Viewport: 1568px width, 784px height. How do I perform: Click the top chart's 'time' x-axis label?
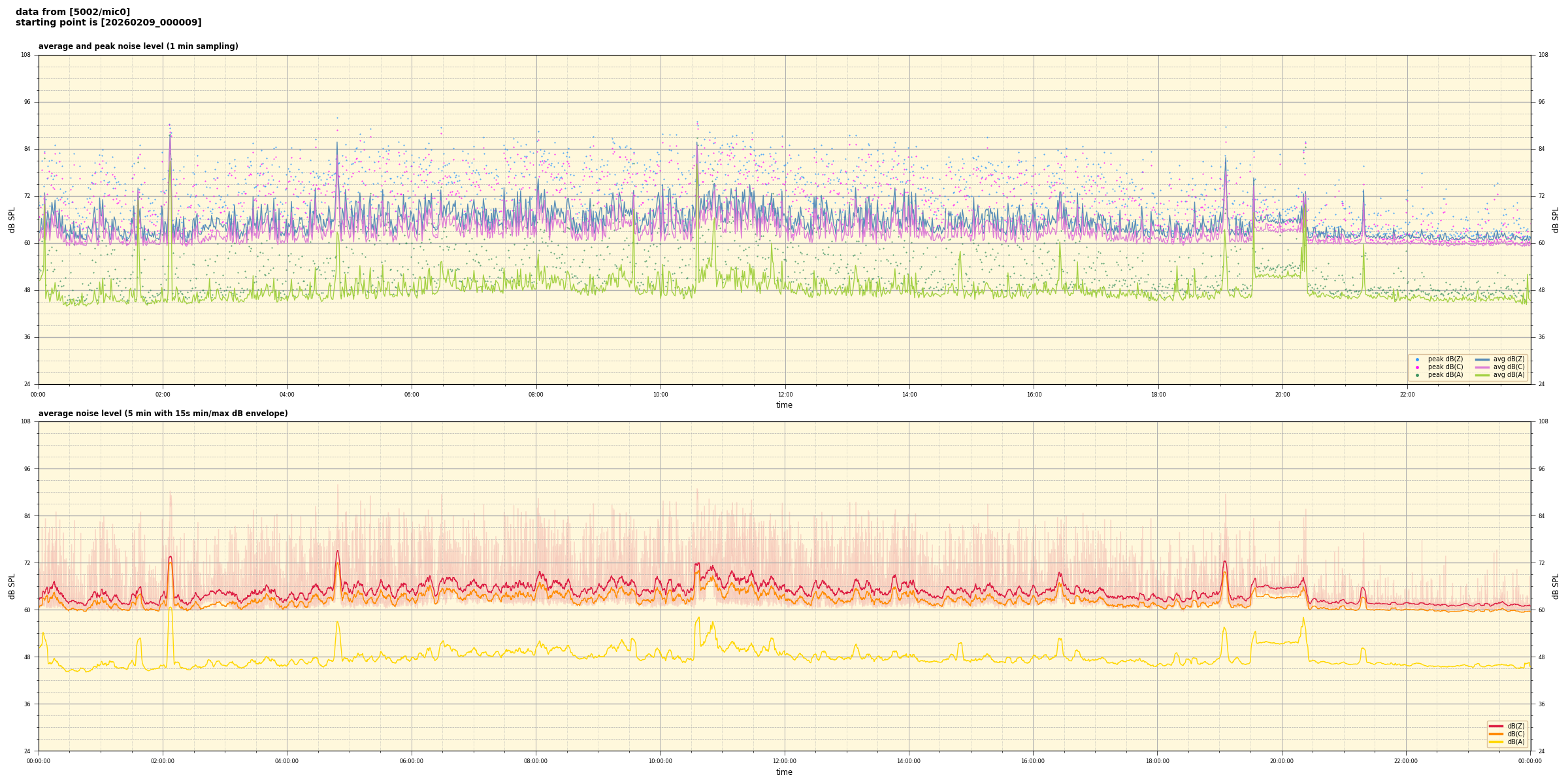coord(784,405)
